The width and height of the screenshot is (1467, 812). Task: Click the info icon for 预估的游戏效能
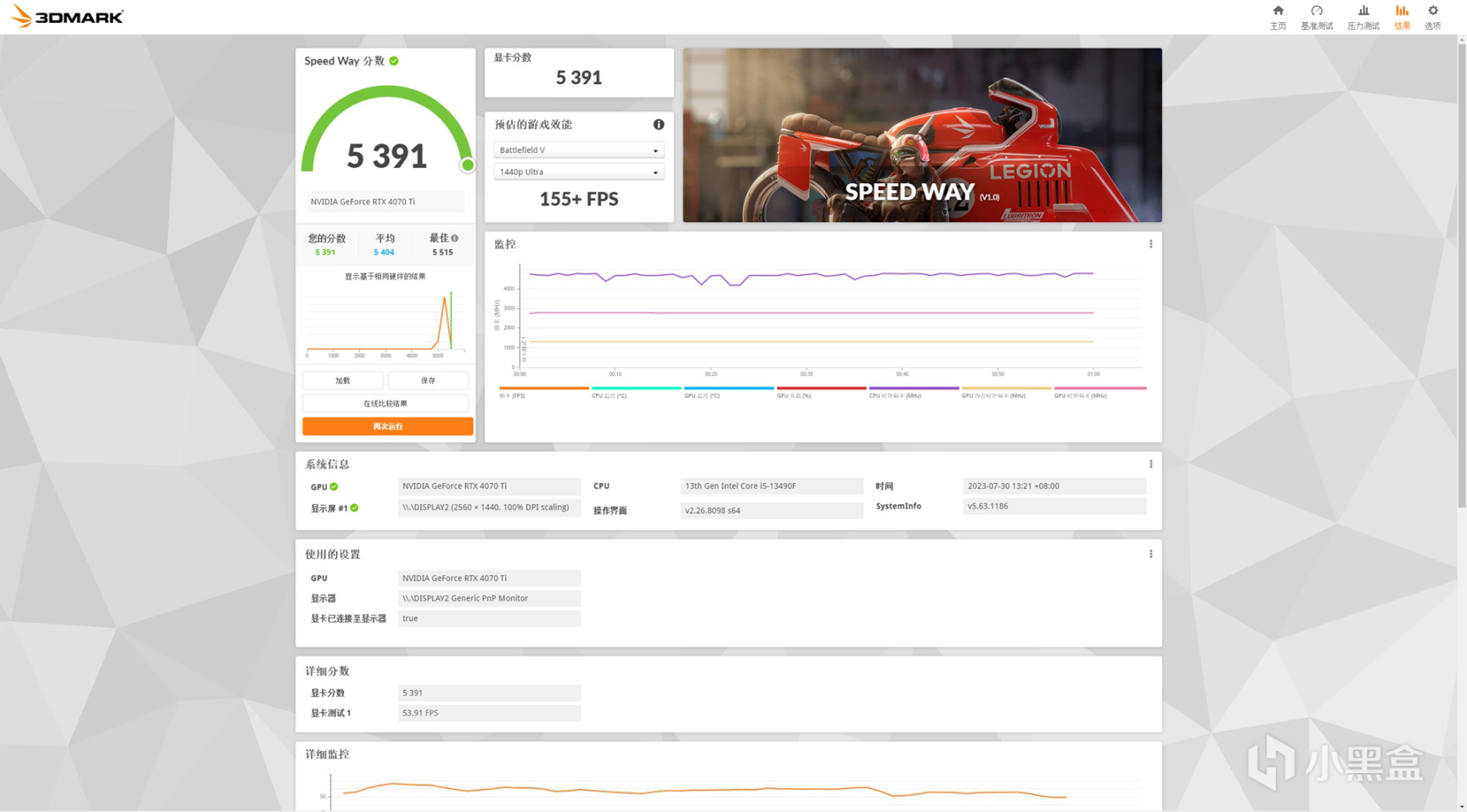tap(659, 125)
